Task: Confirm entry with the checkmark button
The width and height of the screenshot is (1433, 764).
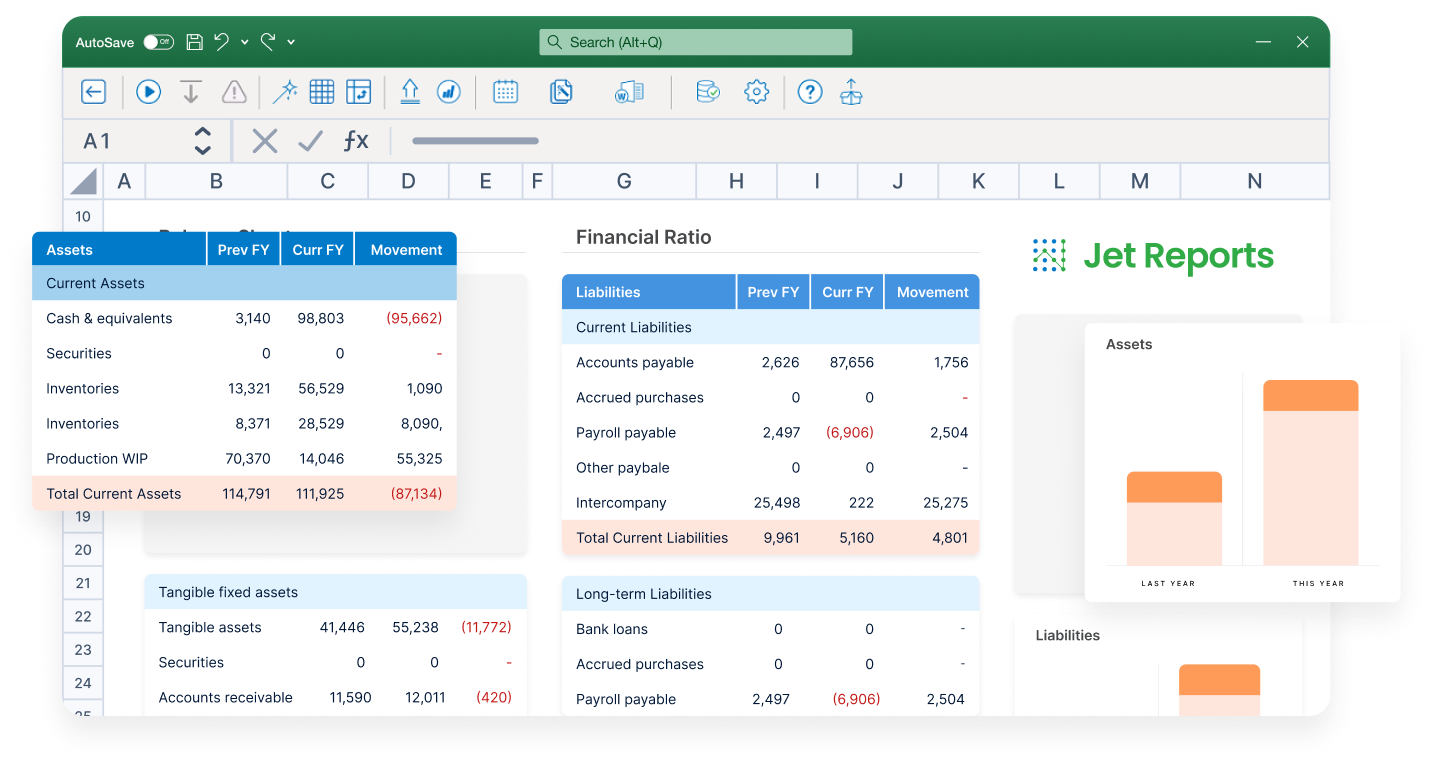Action: click(310, 140)
